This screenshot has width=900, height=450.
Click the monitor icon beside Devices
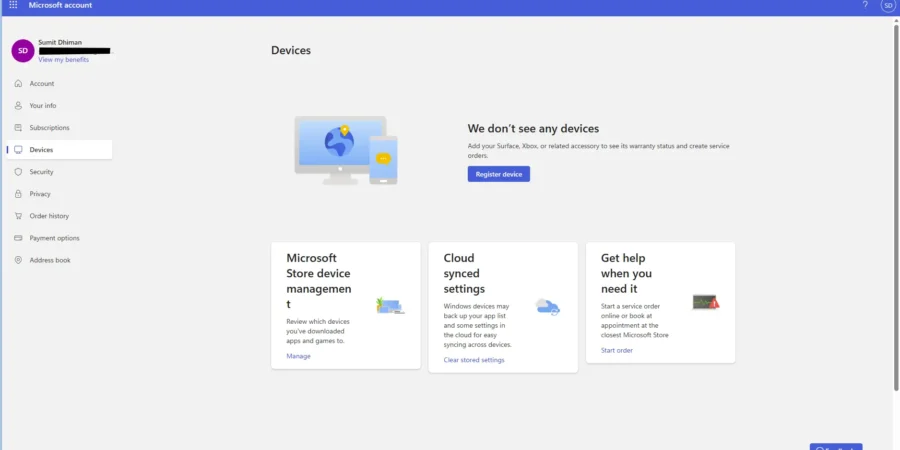pos(18,150)
